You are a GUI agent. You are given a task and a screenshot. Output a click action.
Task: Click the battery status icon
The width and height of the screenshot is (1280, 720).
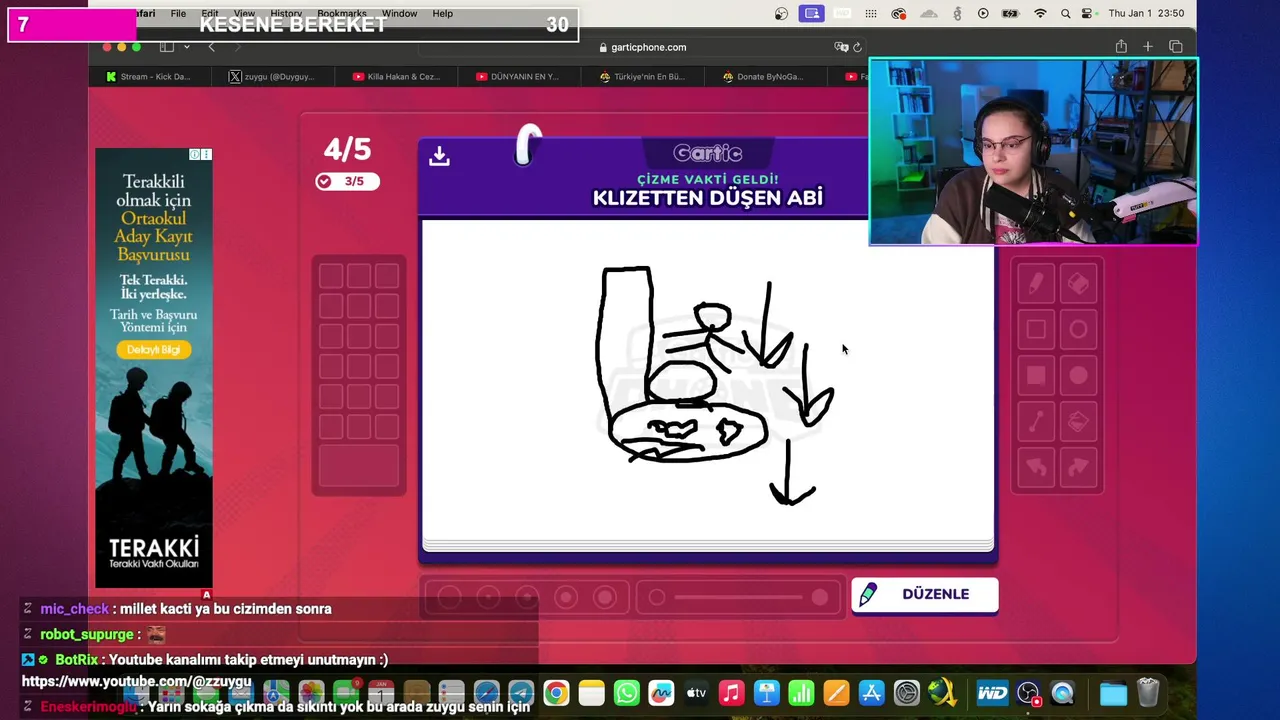click(1011, 13)
